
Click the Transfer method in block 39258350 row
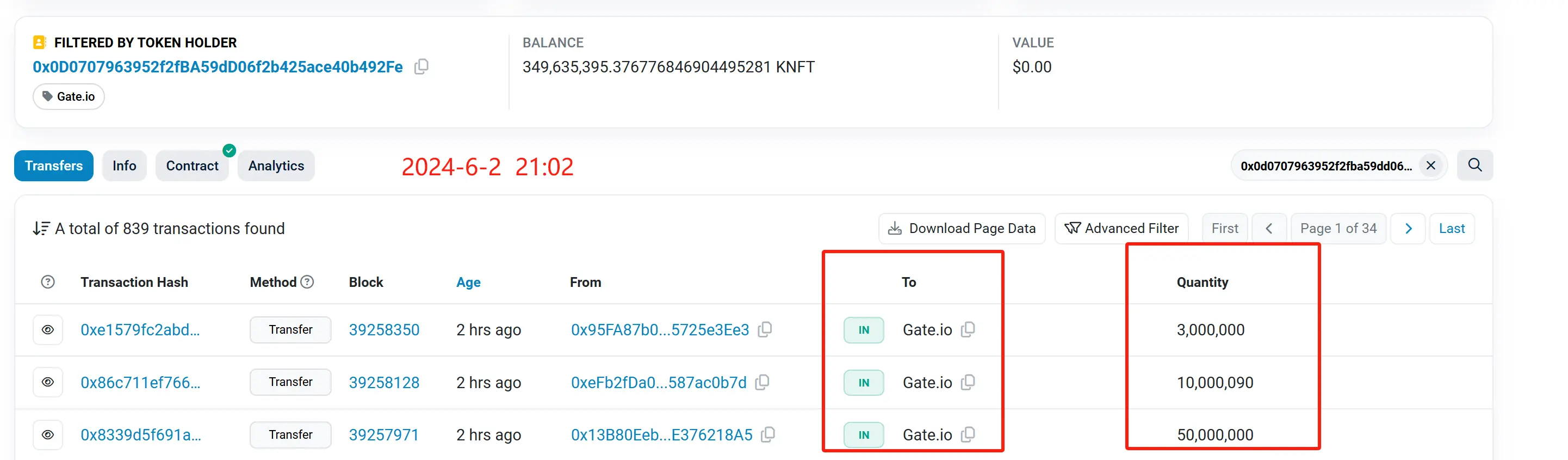coord(290,329)
